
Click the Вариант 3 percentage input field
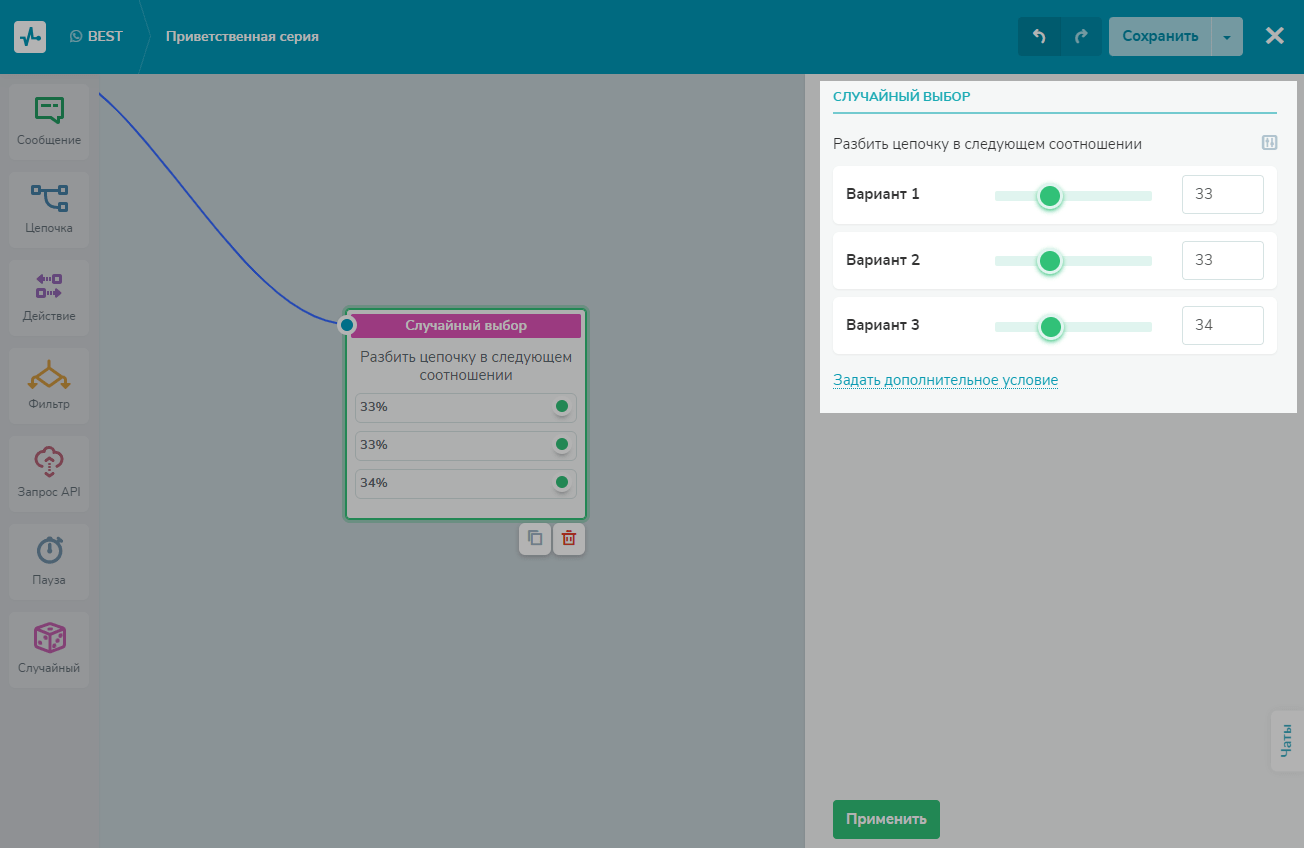[x=1222, y=325]
